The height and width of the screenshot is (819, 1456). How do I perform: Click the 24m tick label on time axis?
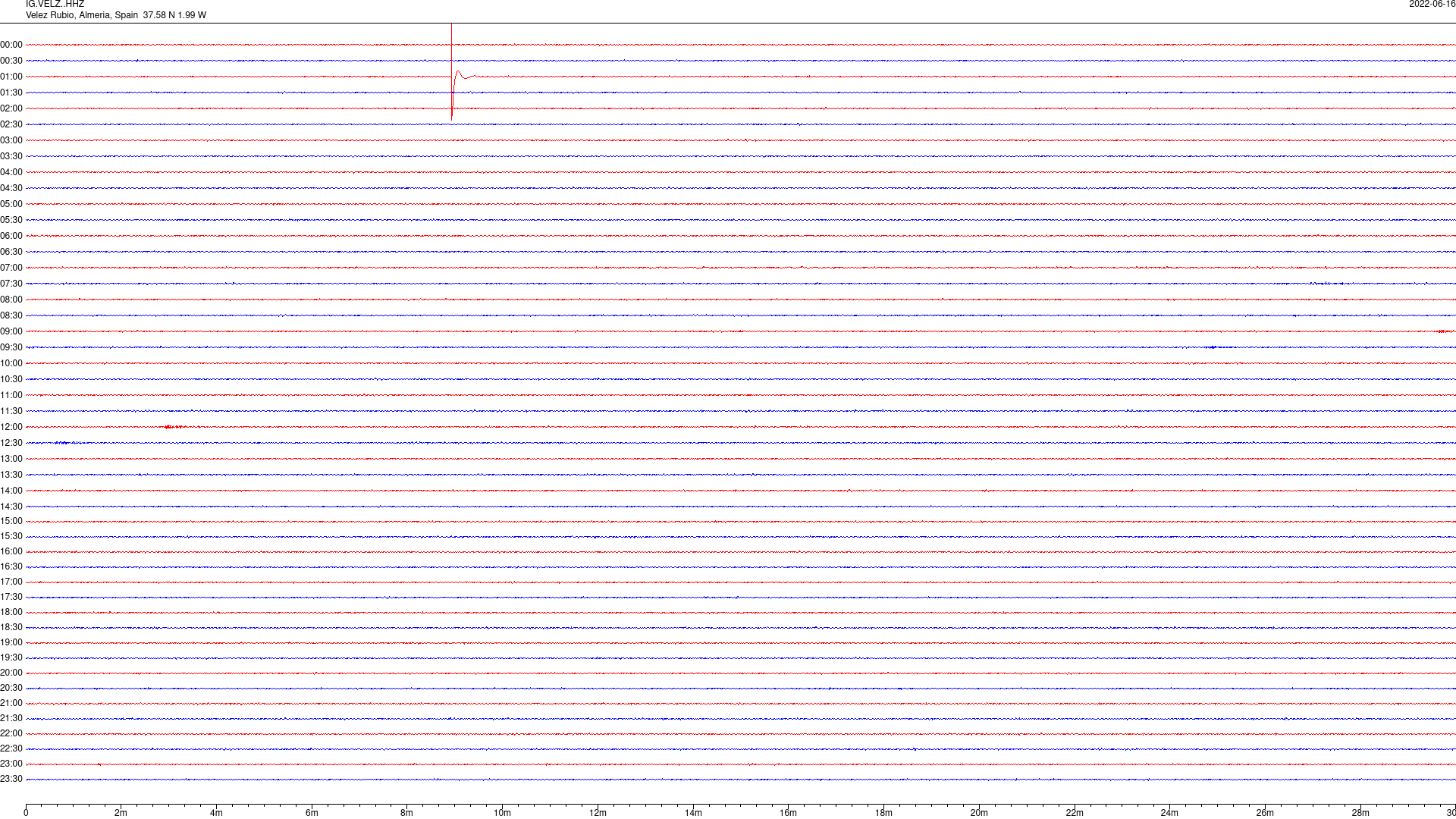tap(1169, 813)
